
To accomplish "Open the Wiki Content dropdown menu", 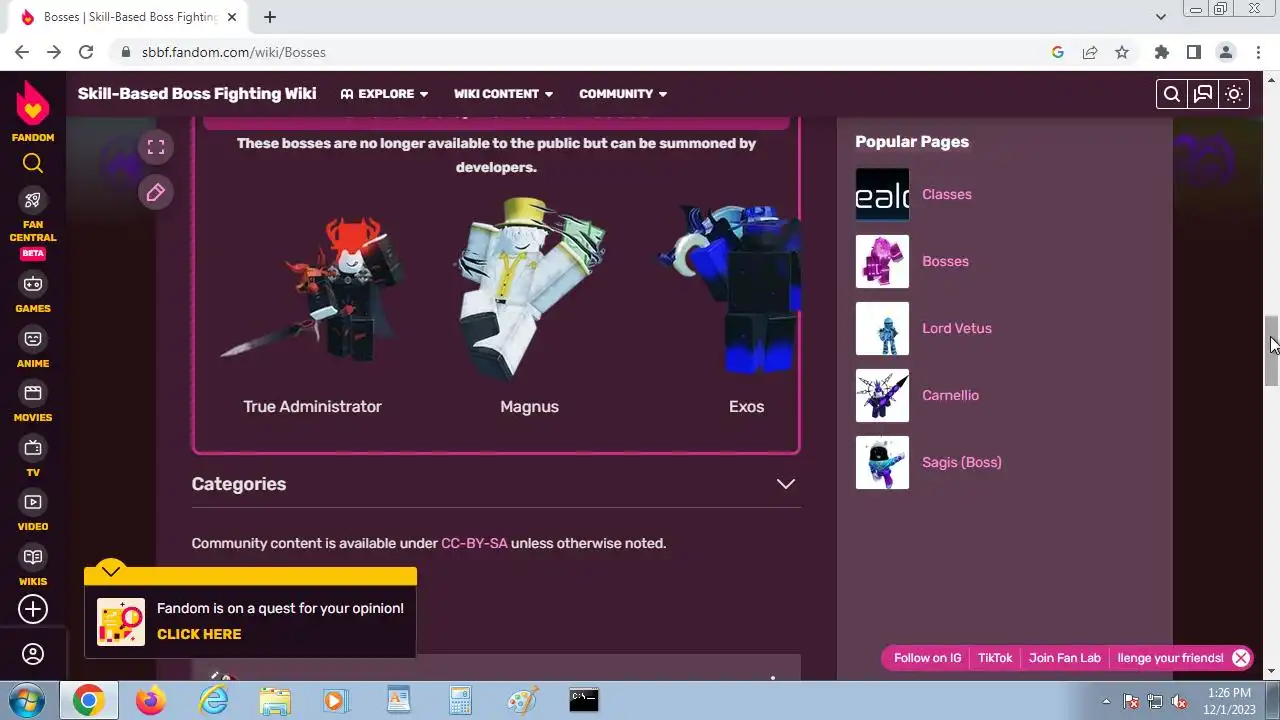I will click(x=503, y=94).
